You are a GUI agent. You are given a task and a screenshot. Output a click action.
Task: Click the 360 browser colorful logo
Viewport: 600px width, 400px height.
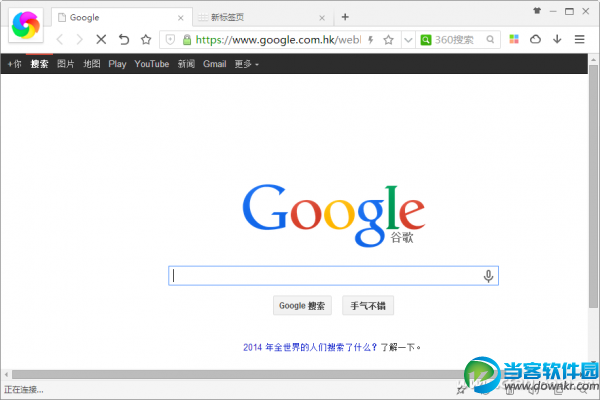(x=26, y=25)
